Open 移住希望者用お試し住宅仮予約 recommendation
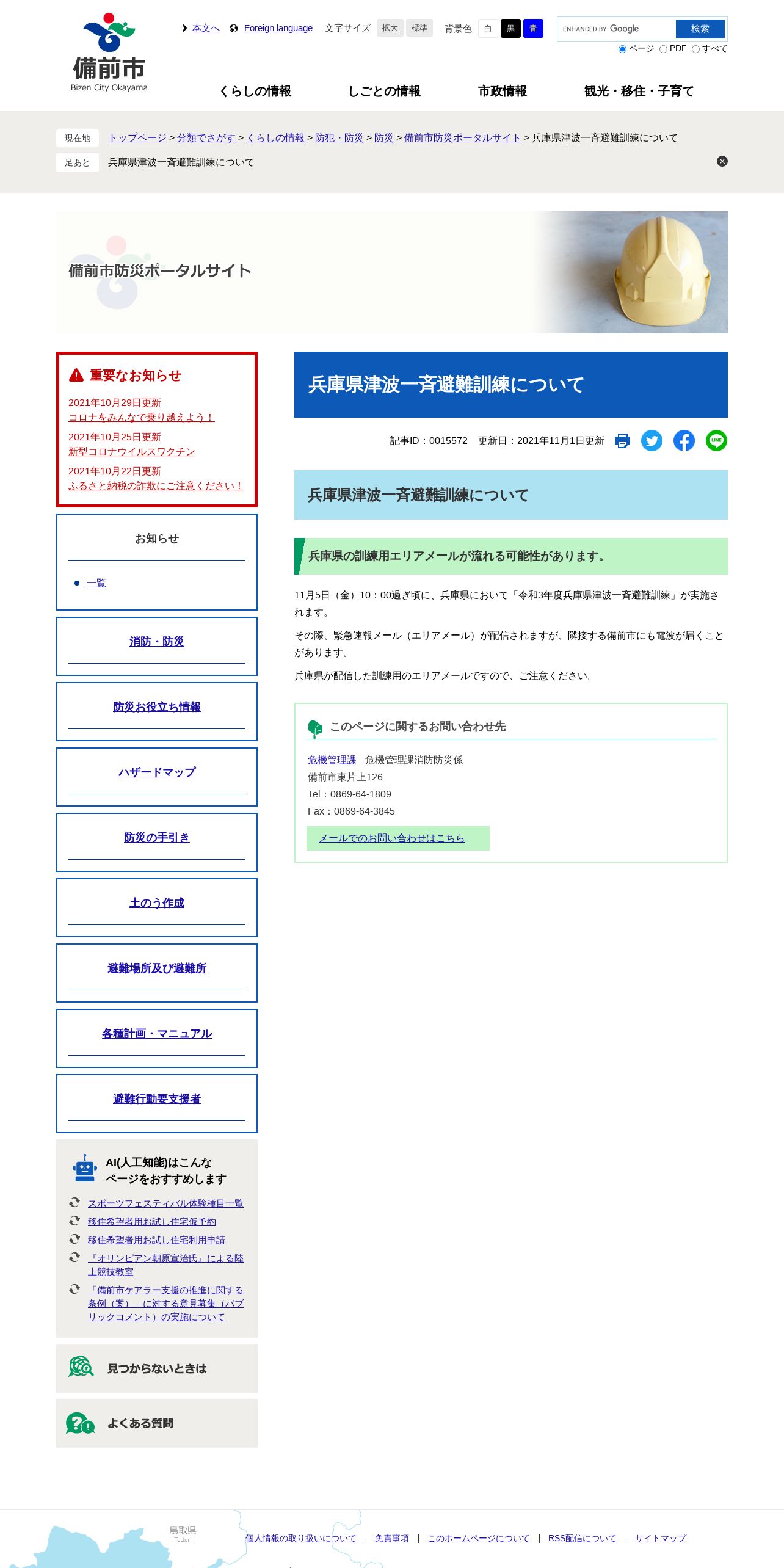Screen dimensions: 784x1568 [152, 1222]
